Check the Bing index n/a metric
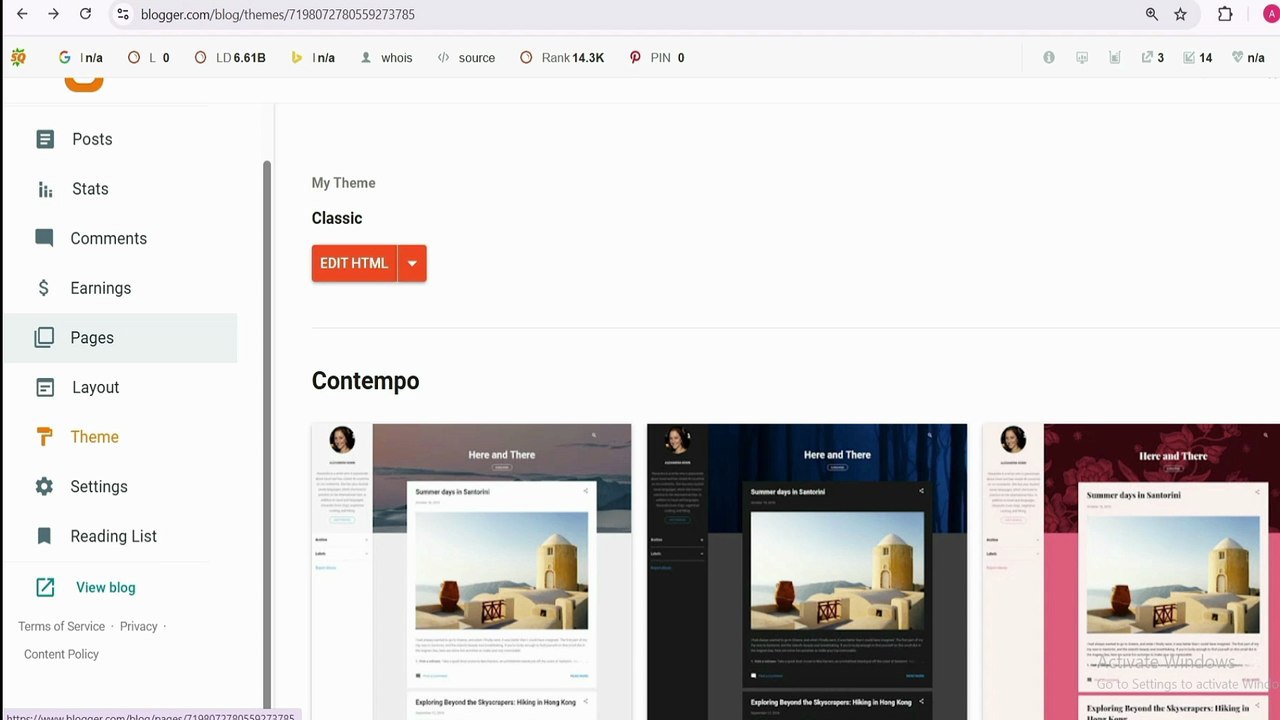This screenshot has height=720, width=1280. pos(313,58)
